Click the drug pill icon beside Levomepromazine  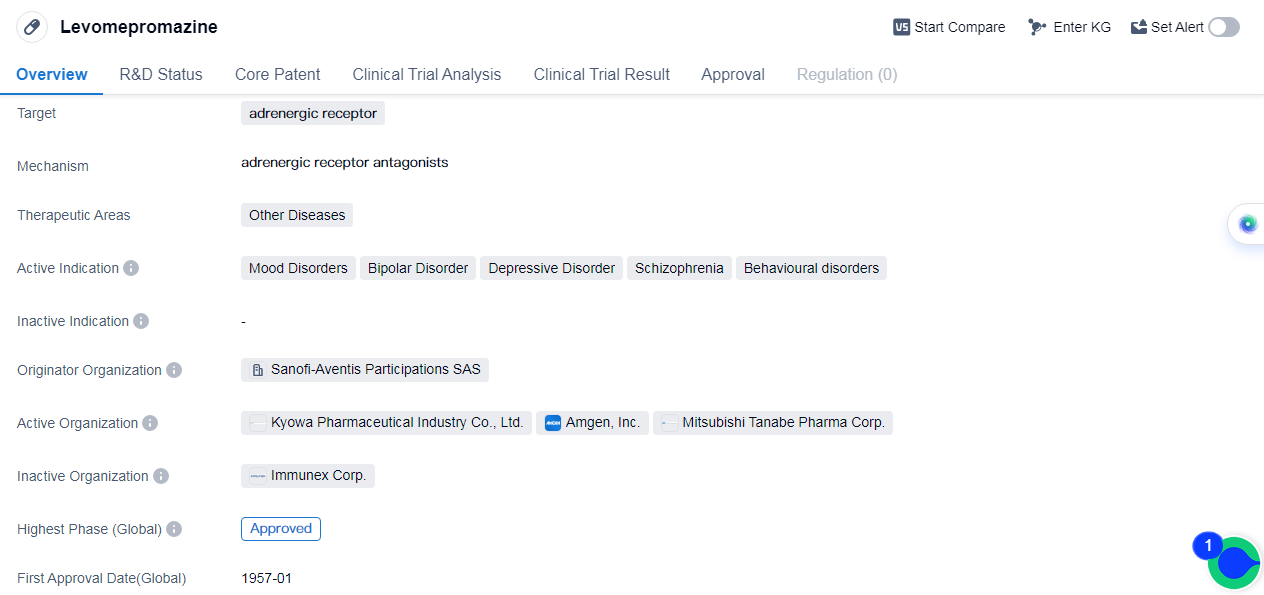click(x=32, y=27)
